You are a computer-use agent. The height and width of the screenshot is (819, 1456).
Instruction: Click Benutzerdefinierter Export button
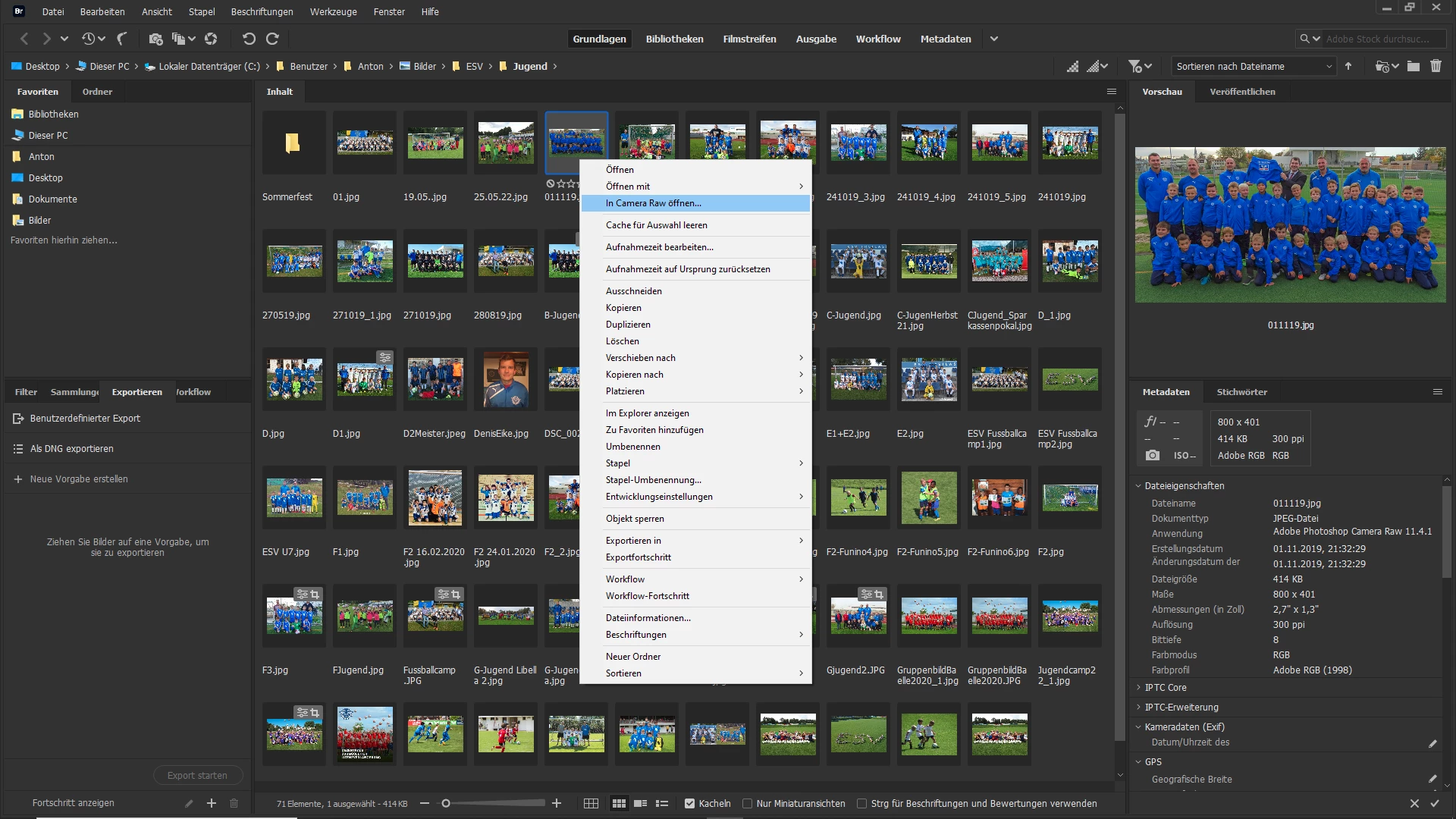point(85,419)
